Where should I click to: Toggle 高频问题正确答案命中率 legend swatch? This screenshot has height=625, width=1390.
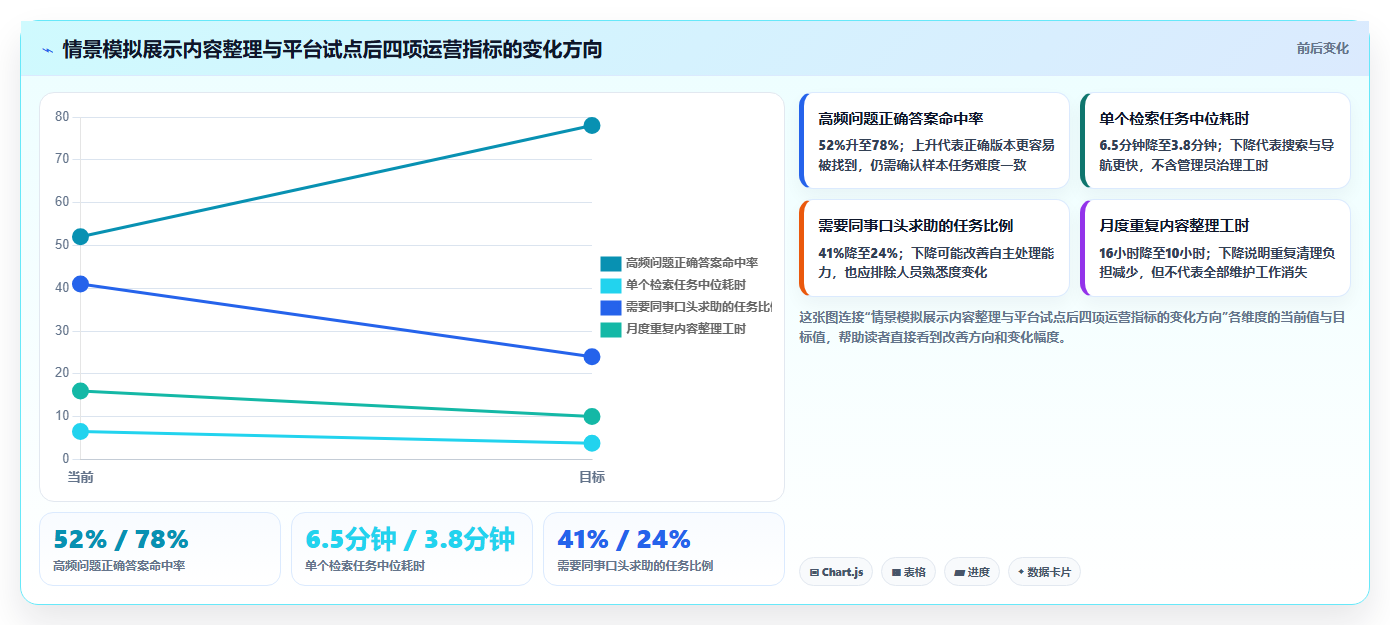click(x=611, y=263)
